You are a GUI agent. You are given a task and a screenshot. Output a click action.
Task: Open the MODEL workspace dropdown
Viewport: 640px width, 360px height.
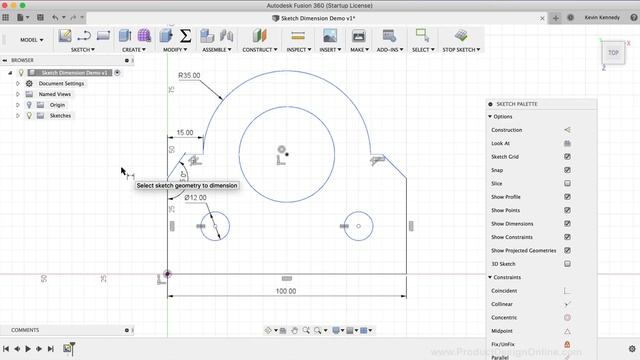pyautogui.click(x=31, y=40)
